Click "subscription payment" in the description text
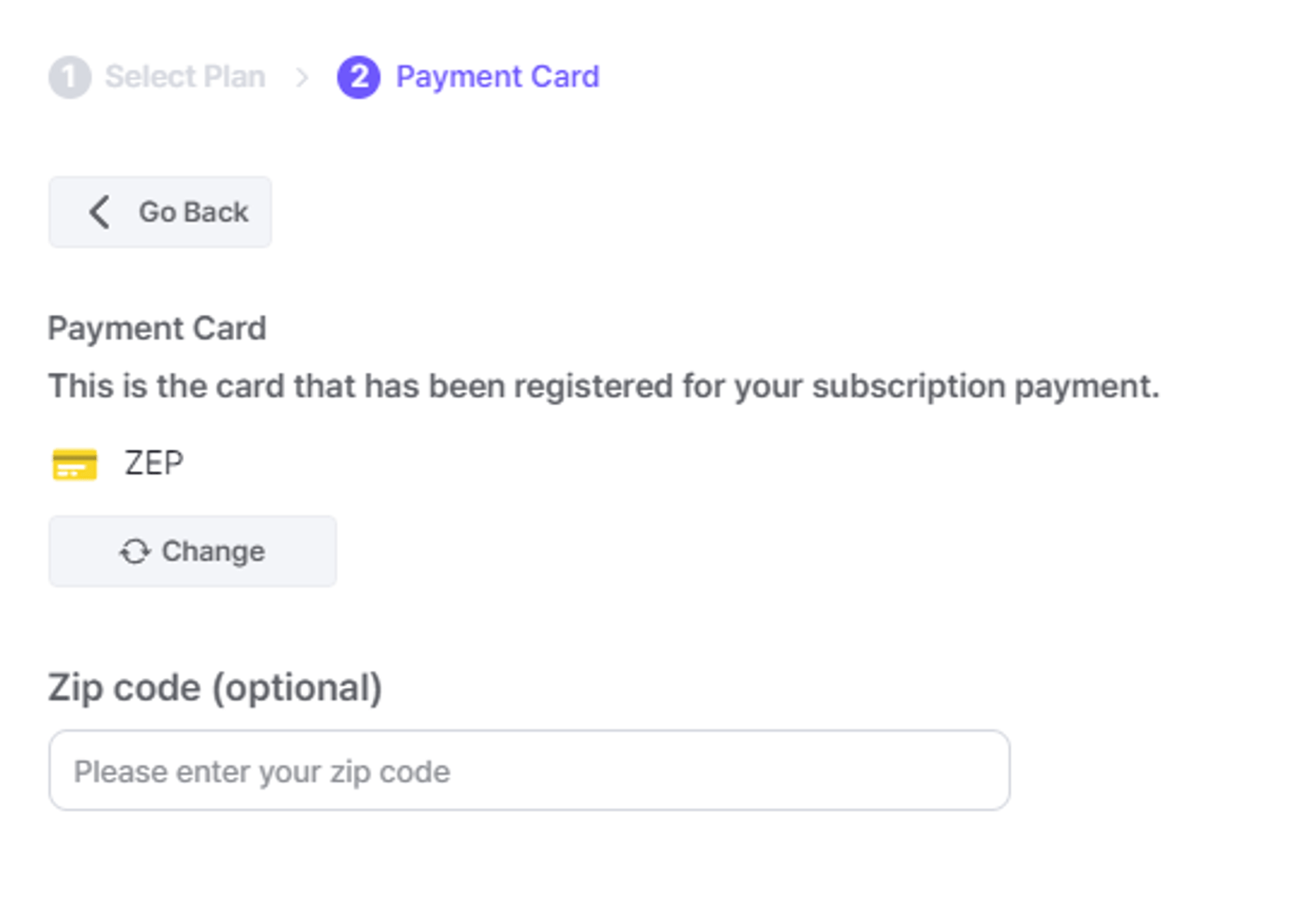The height and width of the screenshot is (924, 1309). point(985,387)
